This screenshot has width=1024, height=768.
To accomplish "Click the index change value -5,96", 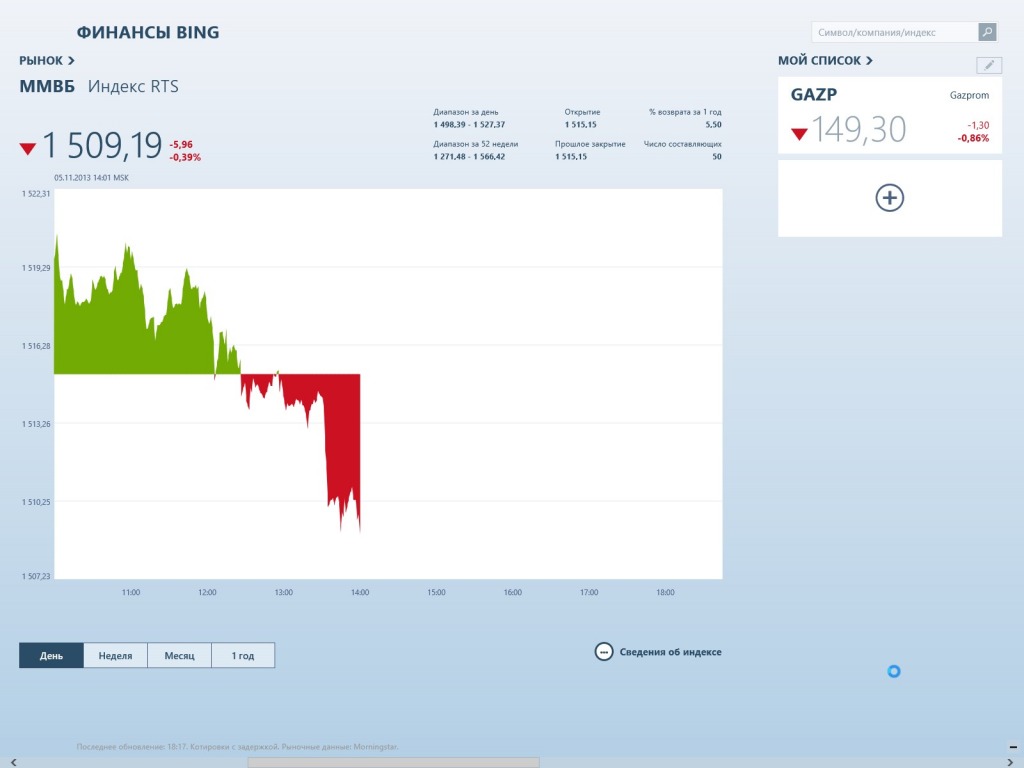I will (181, 144).
